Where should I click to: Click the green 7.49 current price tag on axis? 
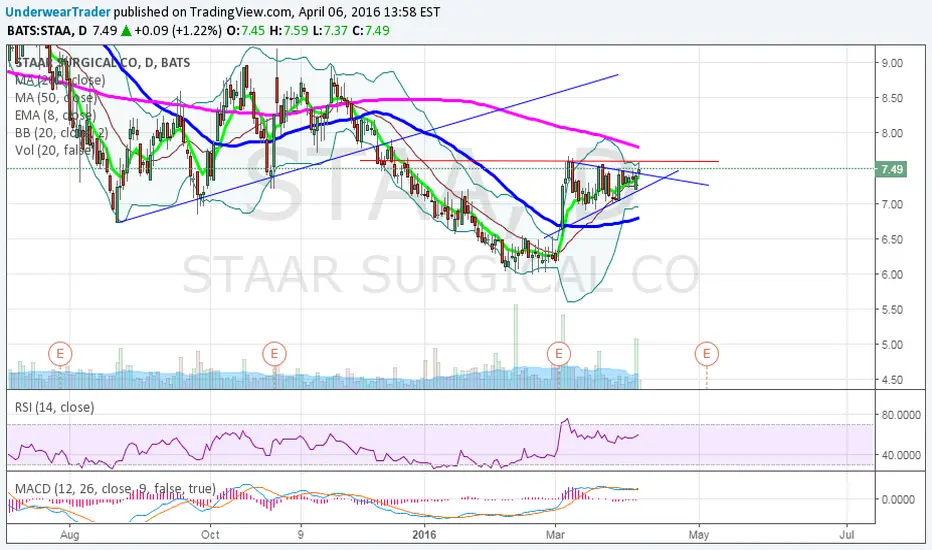[x=891, y=169]
